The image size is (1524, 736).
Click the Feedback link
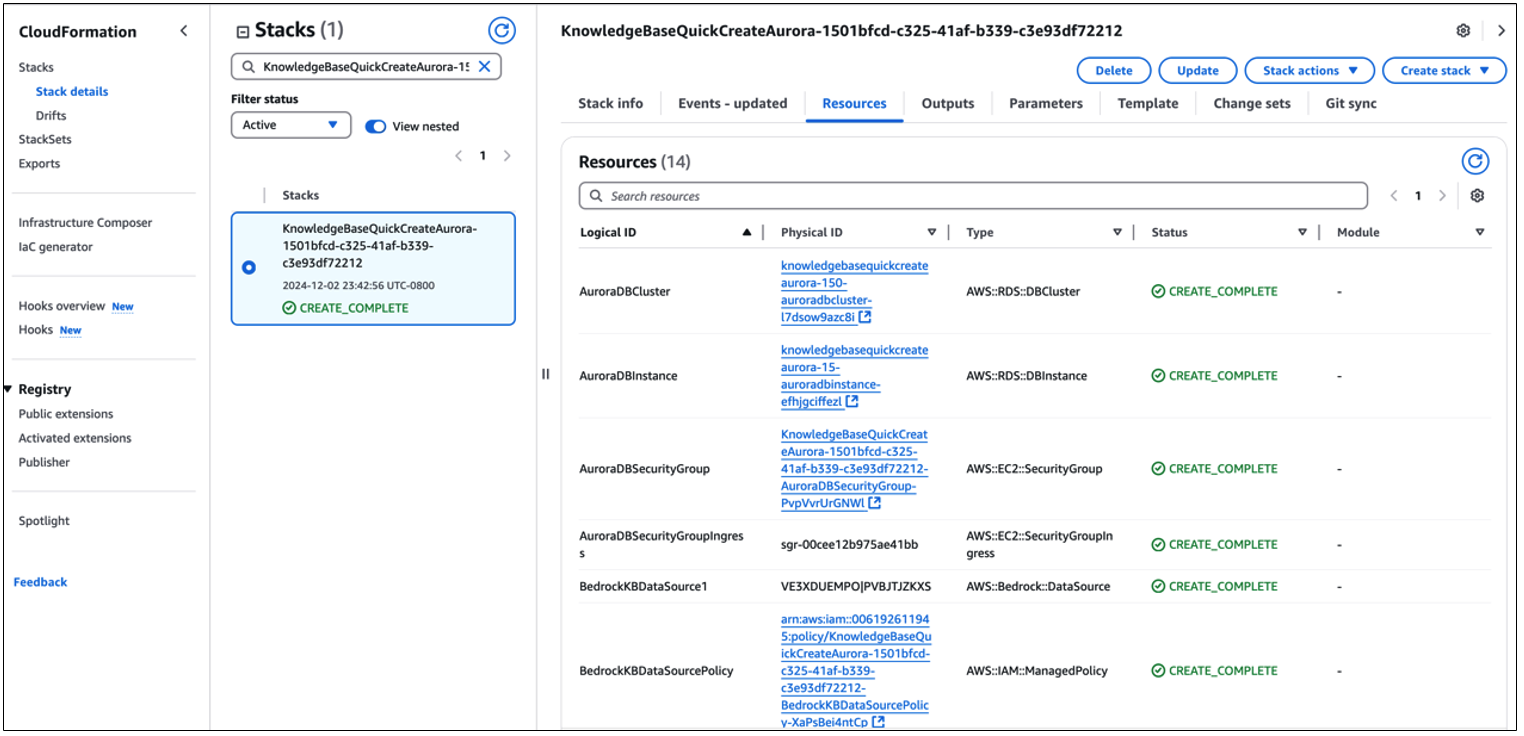40,582
